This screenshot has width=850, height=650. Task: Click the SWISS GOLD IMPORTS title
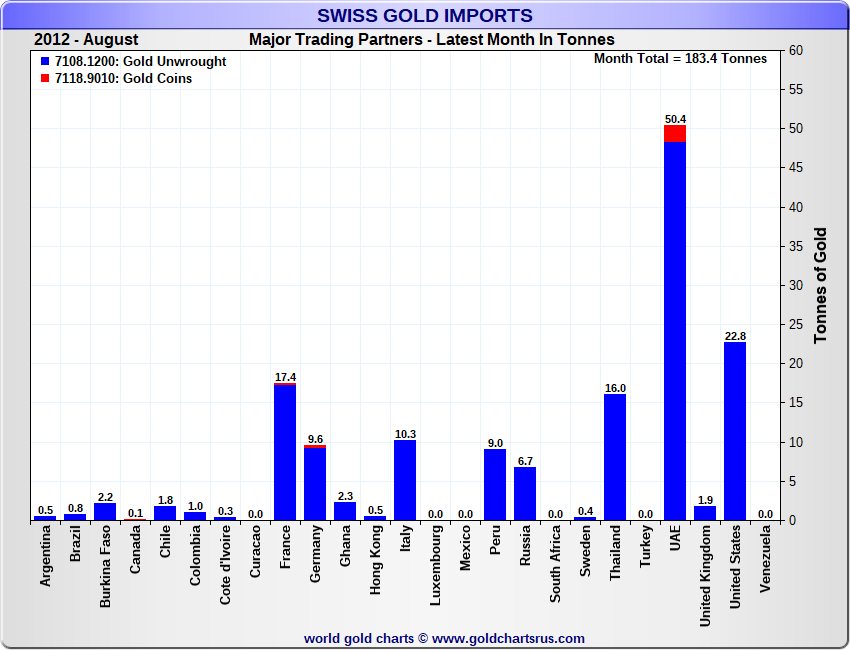point(425,15)
